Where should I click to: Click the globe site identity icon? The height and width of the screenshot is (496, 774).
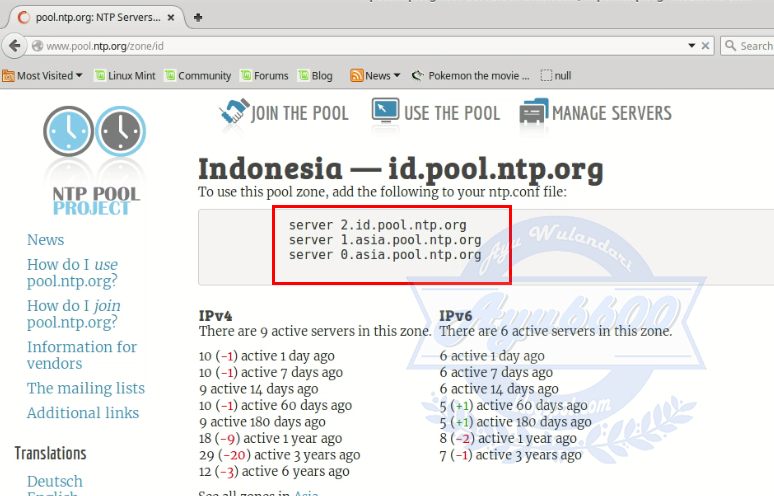(37, 46)
